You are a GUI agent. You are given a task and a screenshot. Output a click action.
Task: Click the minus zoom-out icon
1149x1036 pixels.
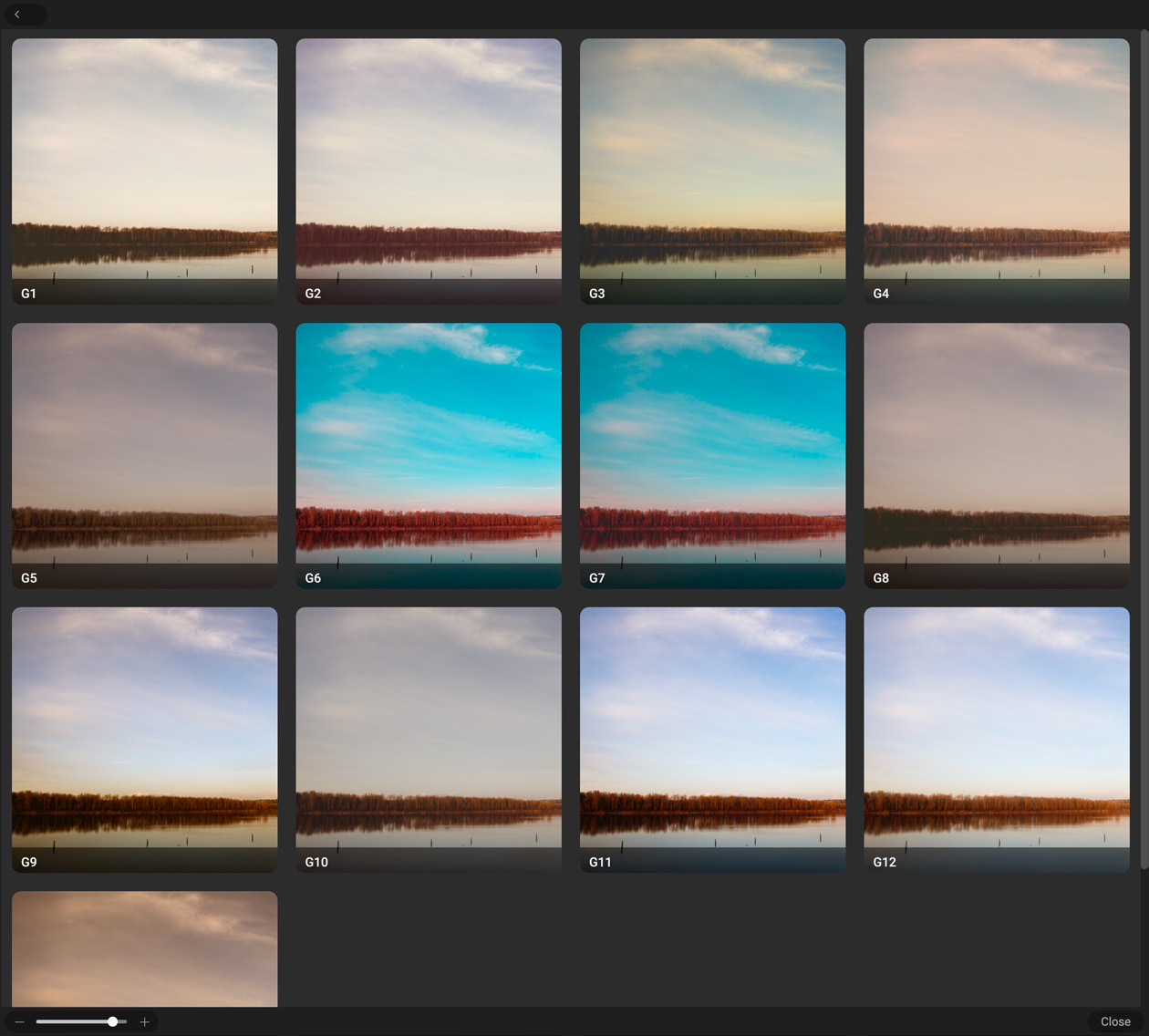(19, 1021)
